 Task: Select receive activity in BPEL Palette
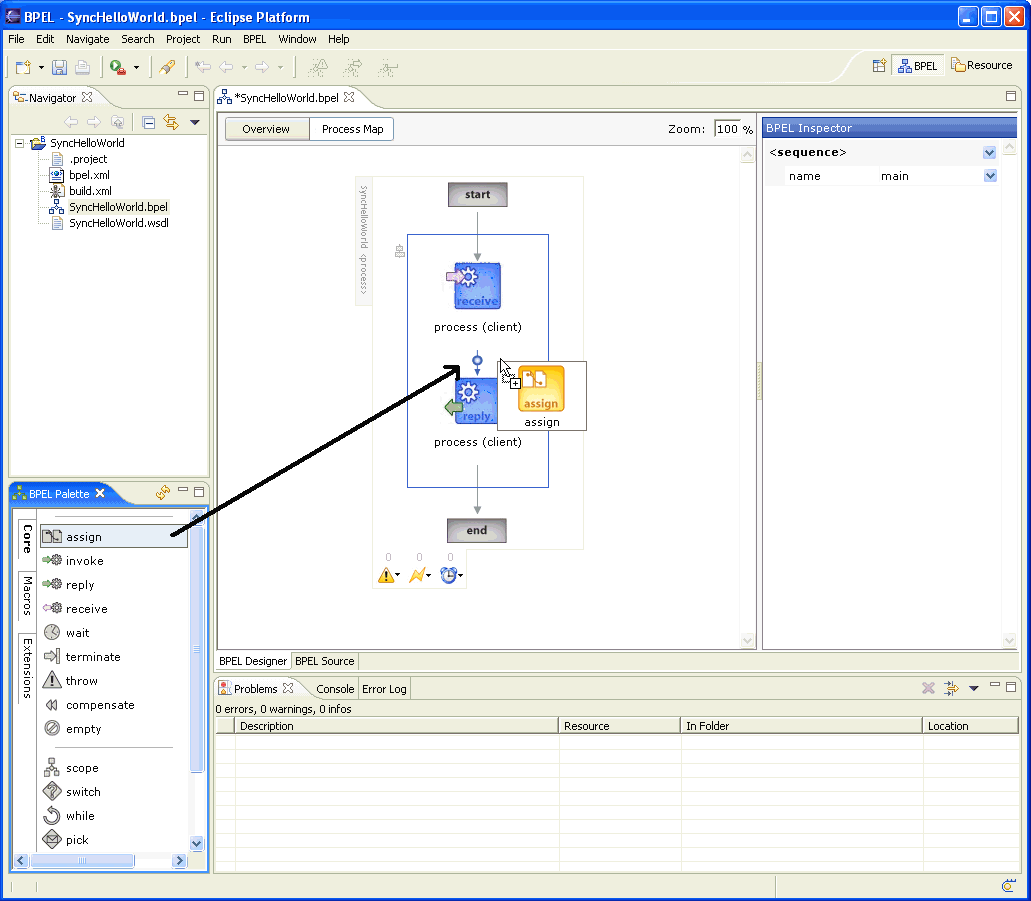pos(86,609)
